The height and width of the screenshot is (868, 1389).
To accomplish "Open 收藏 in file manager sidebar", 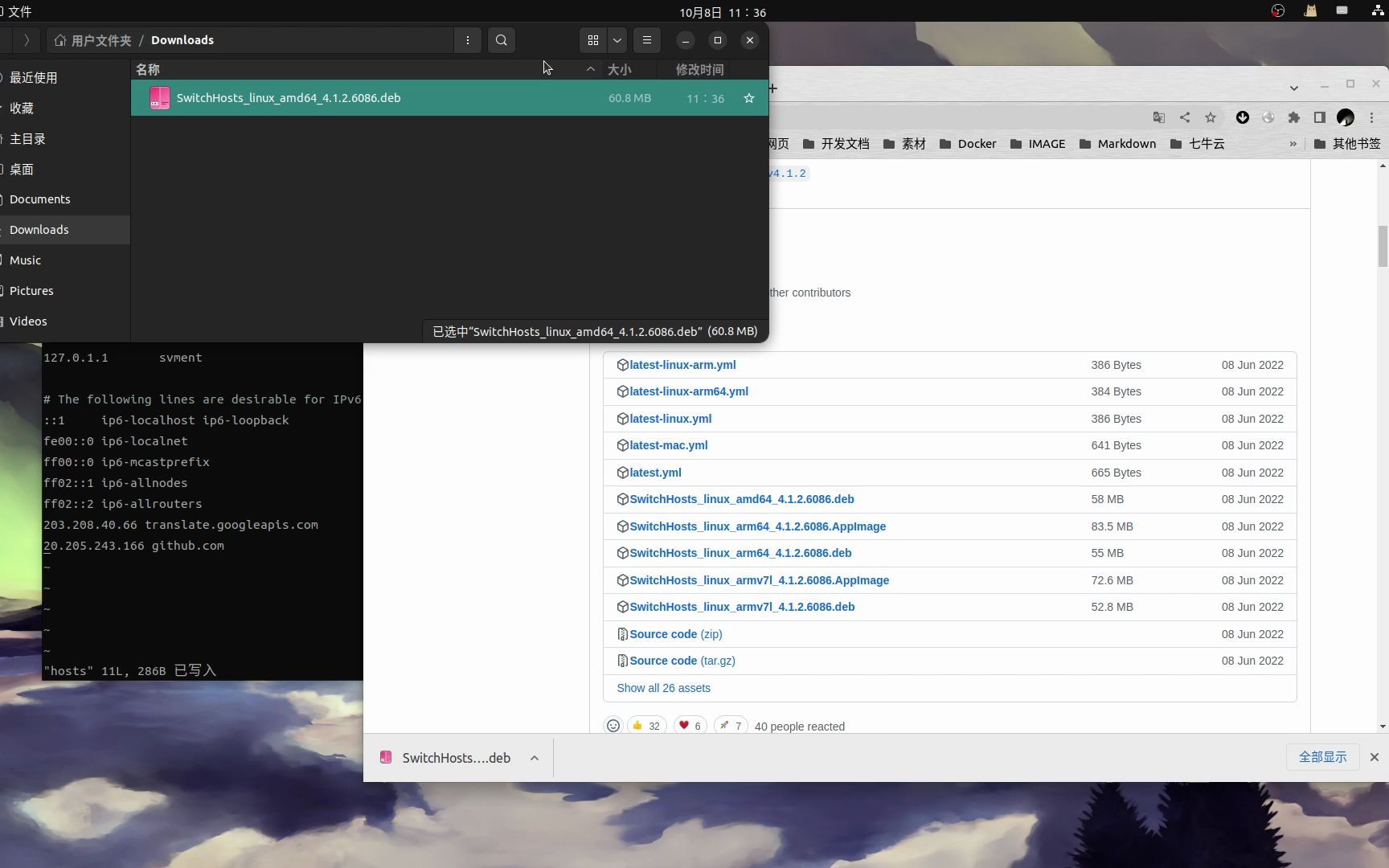I will pyautogui.click(x=65, y=108).
